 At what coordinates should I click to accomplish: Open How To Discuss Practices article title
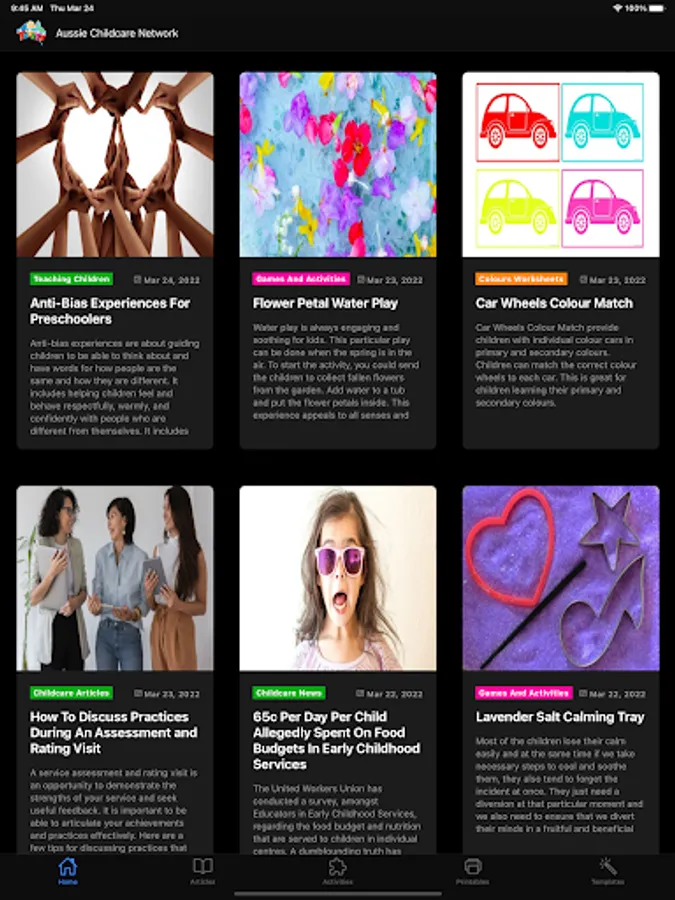[114, 732]
